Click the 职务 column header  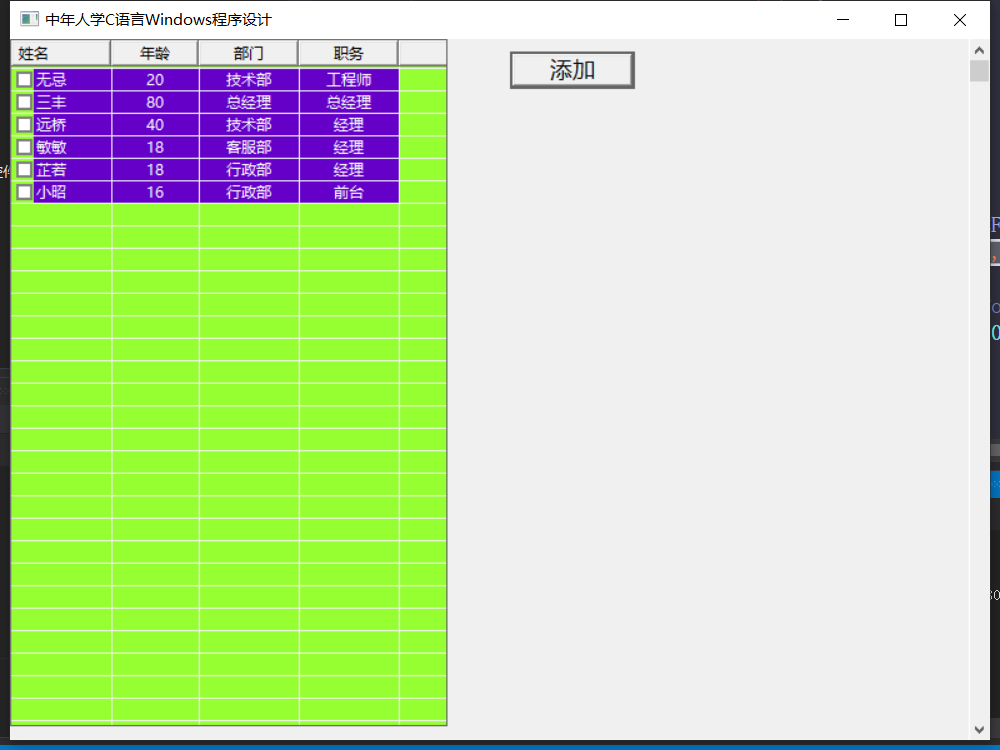point(348,53)
